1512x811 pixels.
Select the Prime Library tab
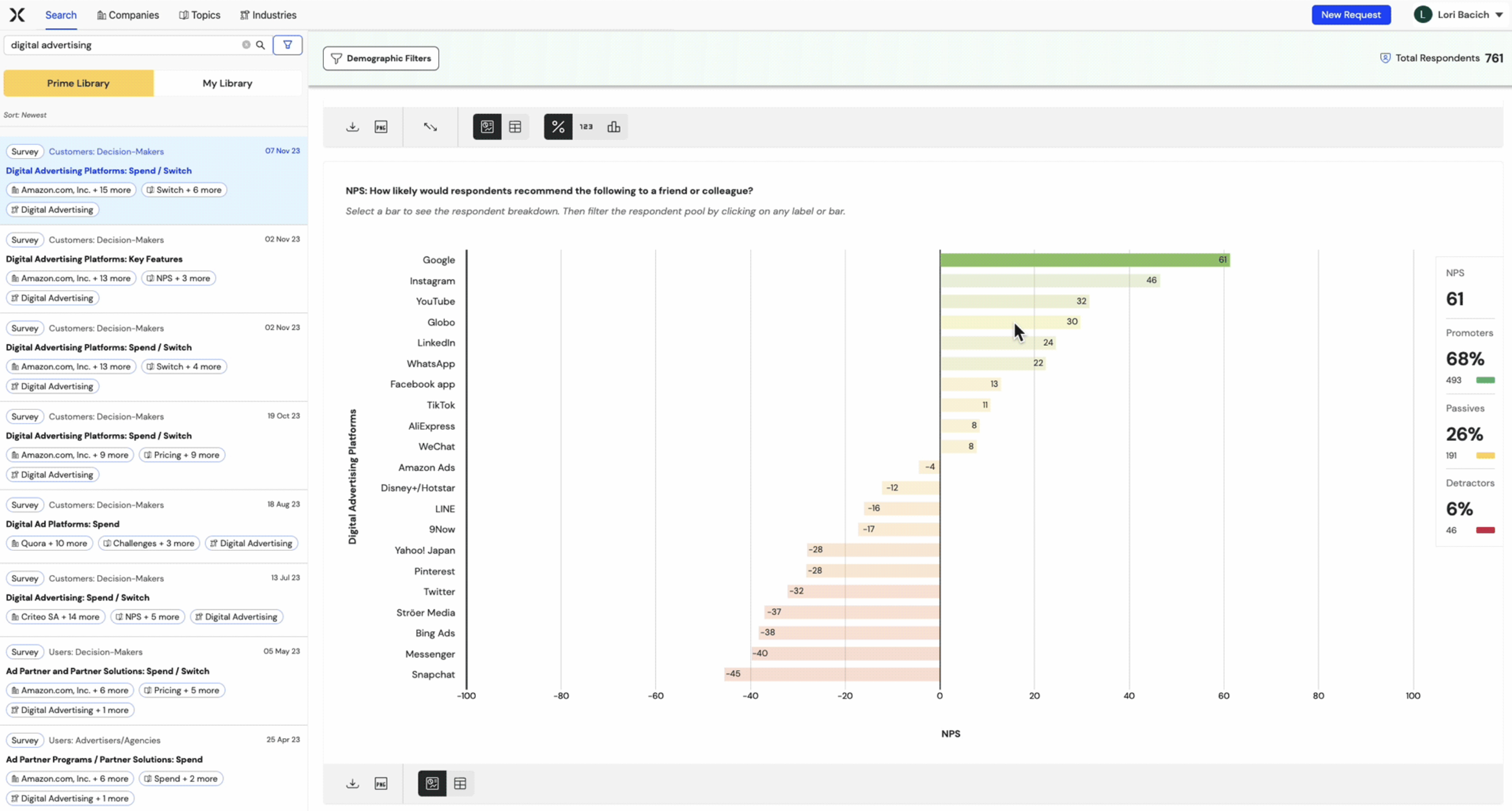[78, 83]
